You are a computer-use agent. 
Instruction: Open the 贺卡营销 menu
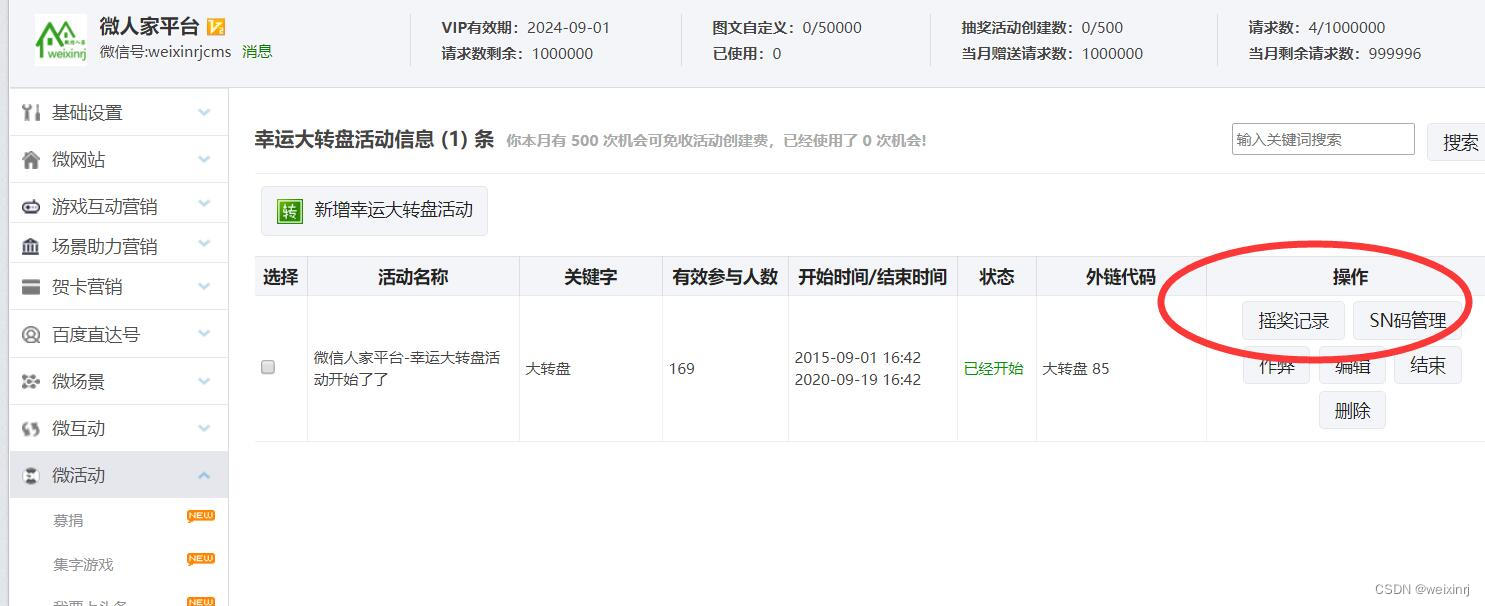point(119,287)
